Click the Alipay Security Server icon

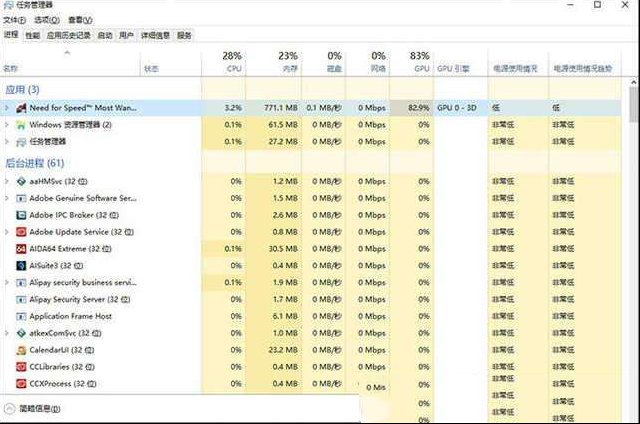tap(21, 300)
